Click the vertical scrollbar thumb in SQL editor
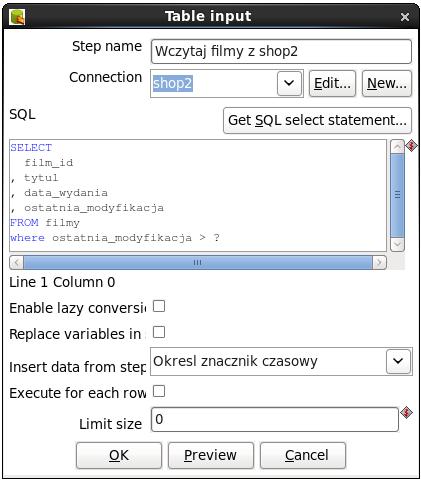The width and height of the screenshot is (421, 482). [397, 196]
